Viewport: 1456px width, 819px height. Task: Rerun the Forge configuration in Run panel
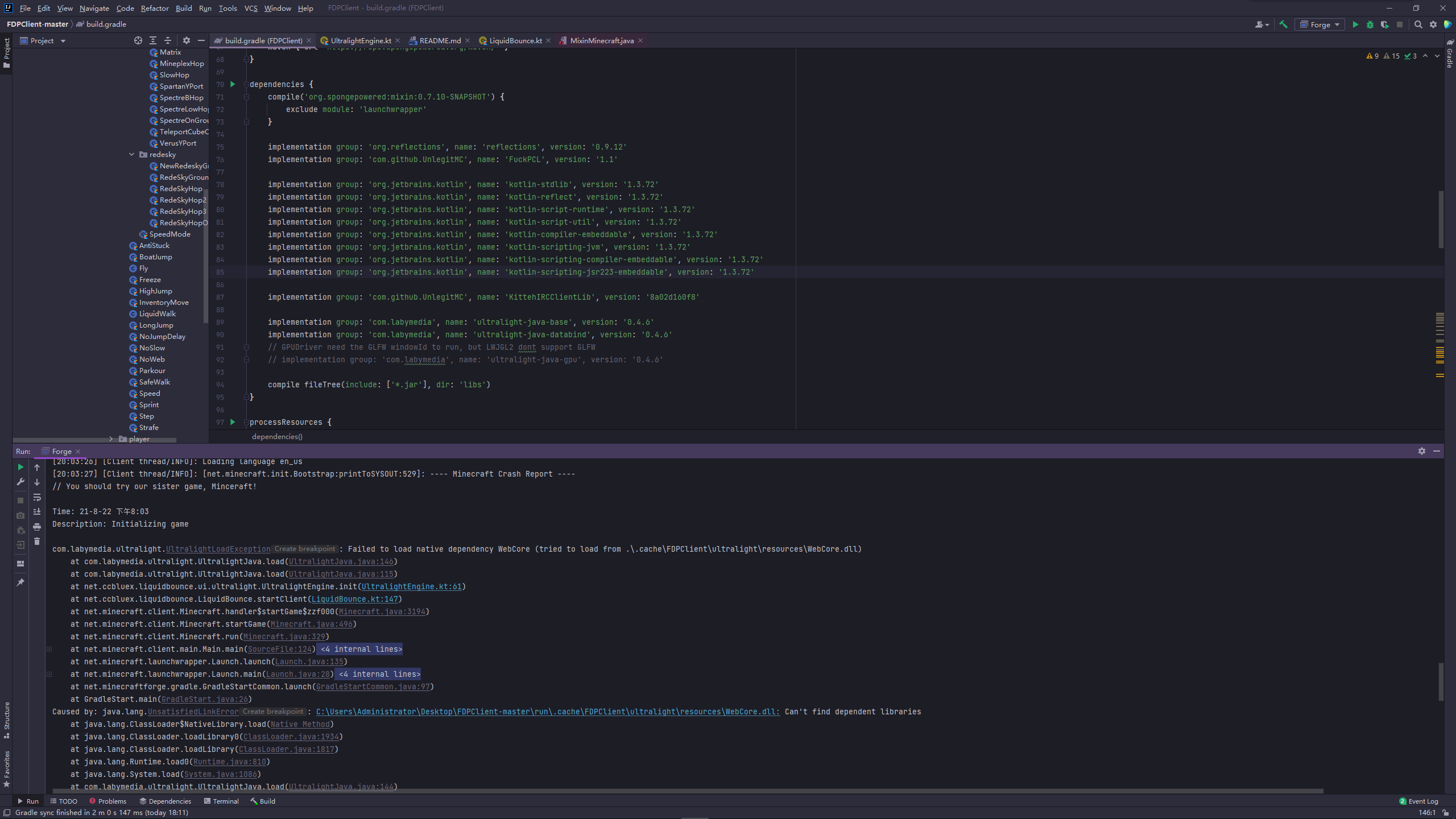click(20, 467)
